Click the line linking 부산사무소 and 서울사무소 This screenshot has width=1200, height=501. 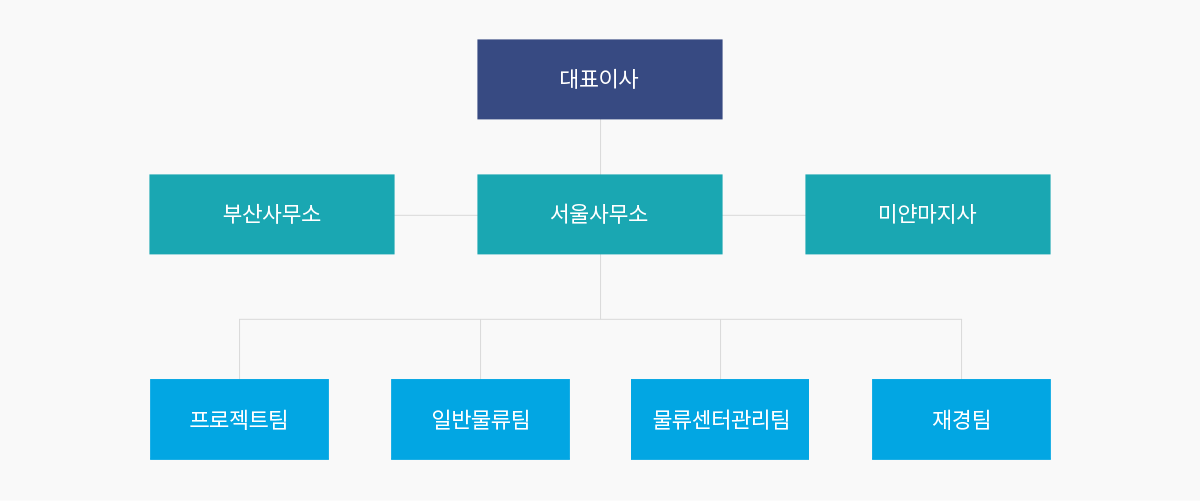(x=436, y=215)
